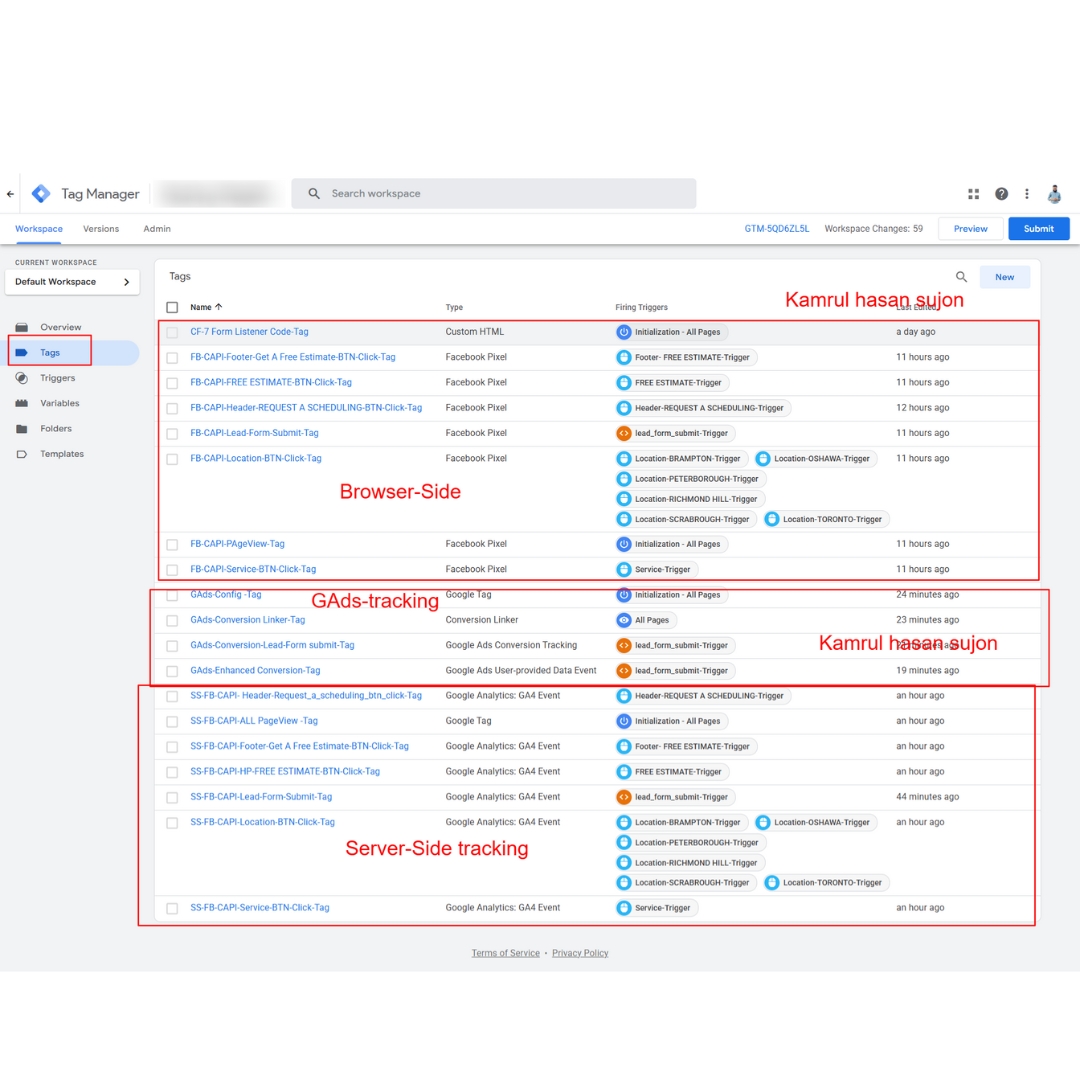Viewport: 1080px width, 1080px height.
Task: Open SS-FB-CAPI-Footer-Get A Free Estimate-BTN-Click-Tag
Action: [x=300, y=747]
